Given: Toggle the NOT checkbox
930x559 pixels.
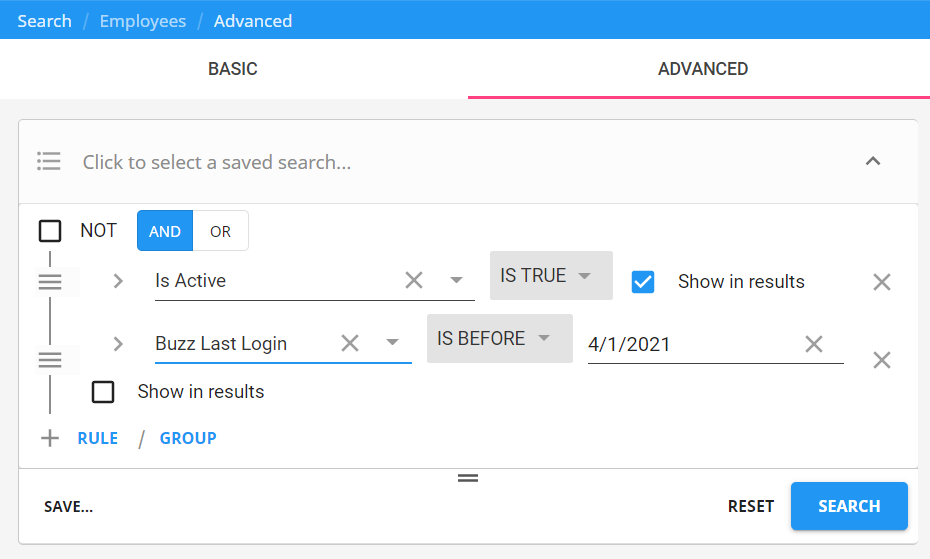Looking at the screenshot, I should (50, 231).
